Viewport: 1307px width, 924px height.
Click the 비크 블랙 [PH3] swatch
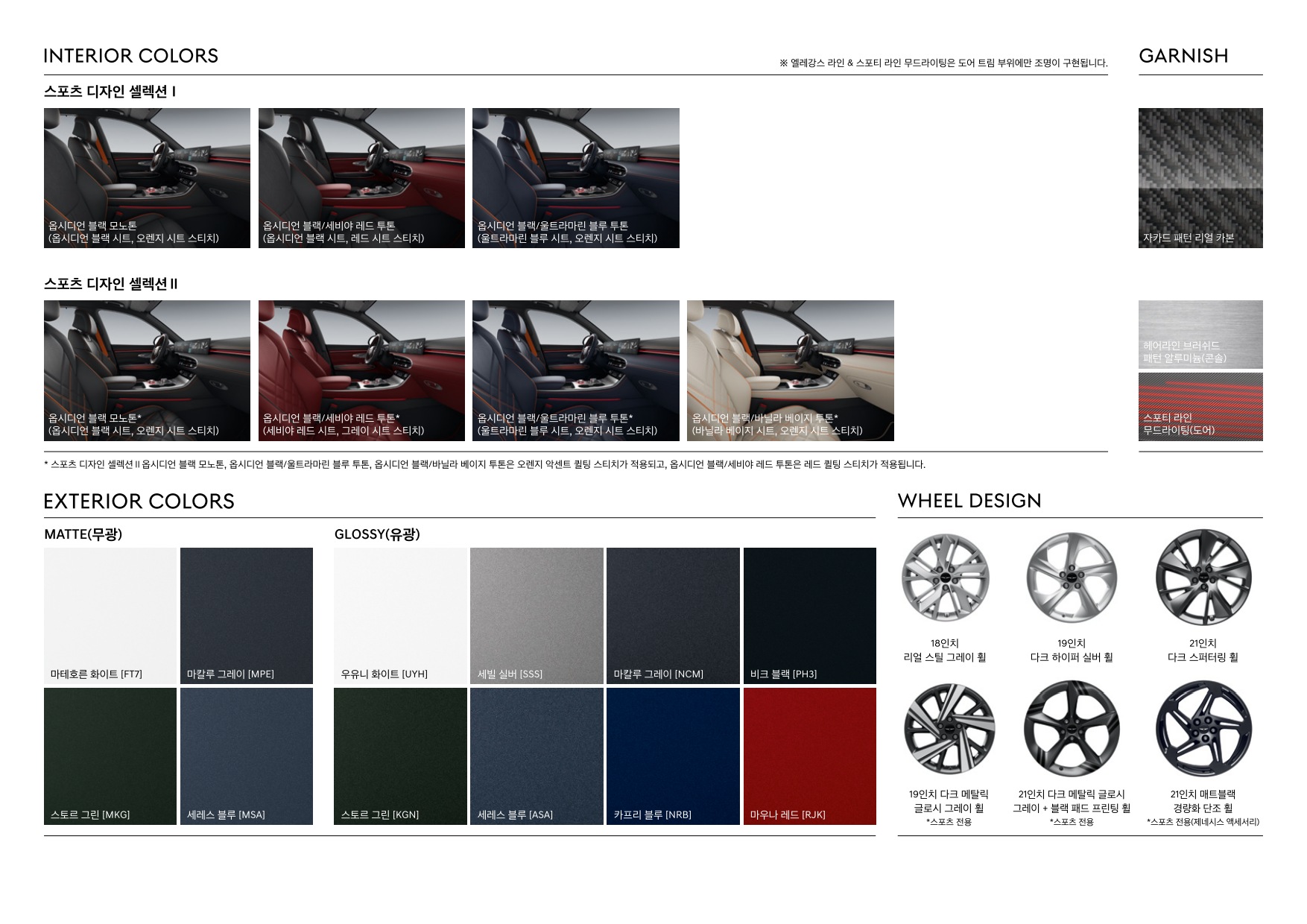pyautogui.click(x=809, y=616)
